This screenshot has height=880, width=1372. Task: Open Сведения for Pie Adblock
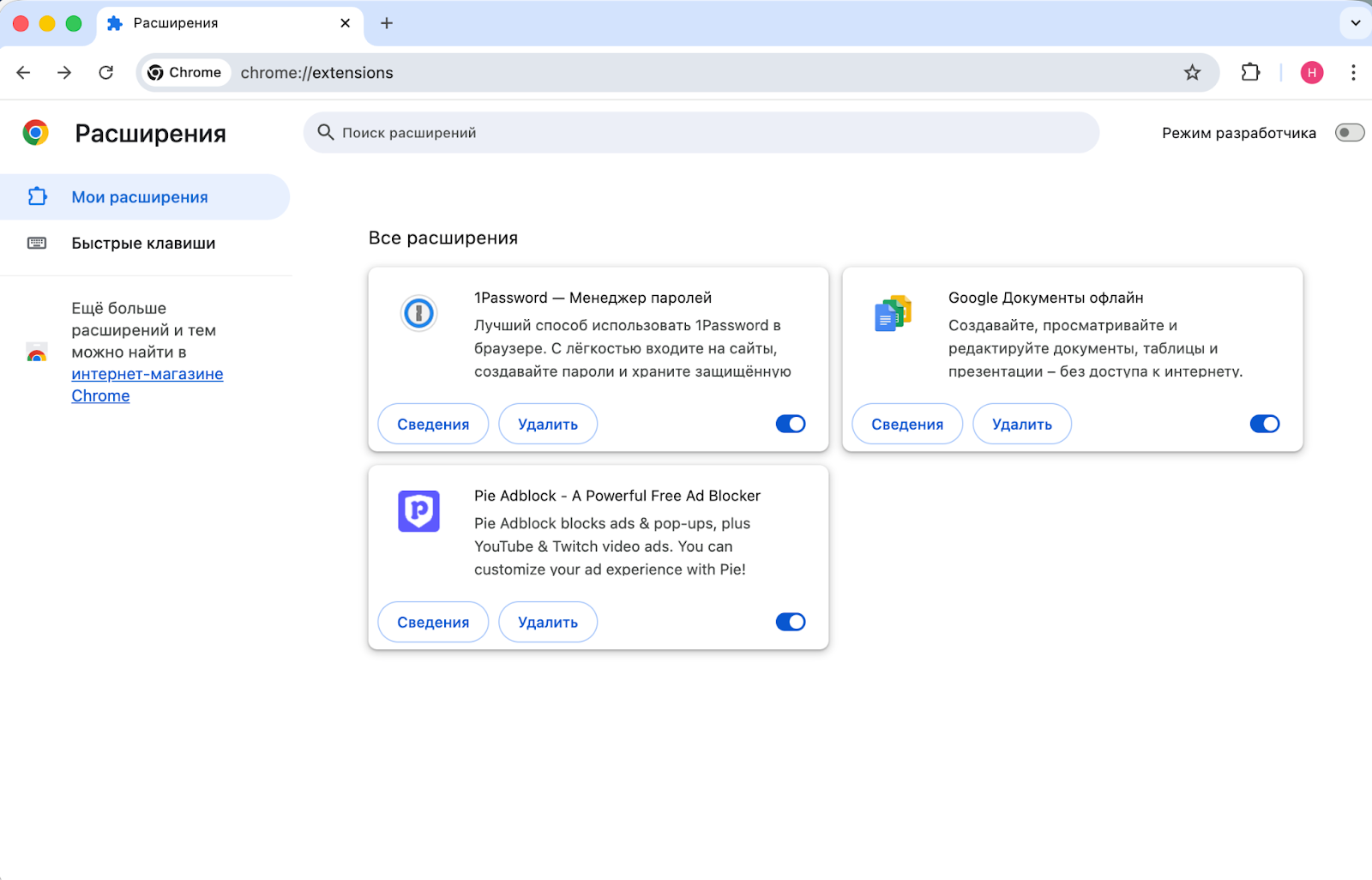[x=433, y=622]
